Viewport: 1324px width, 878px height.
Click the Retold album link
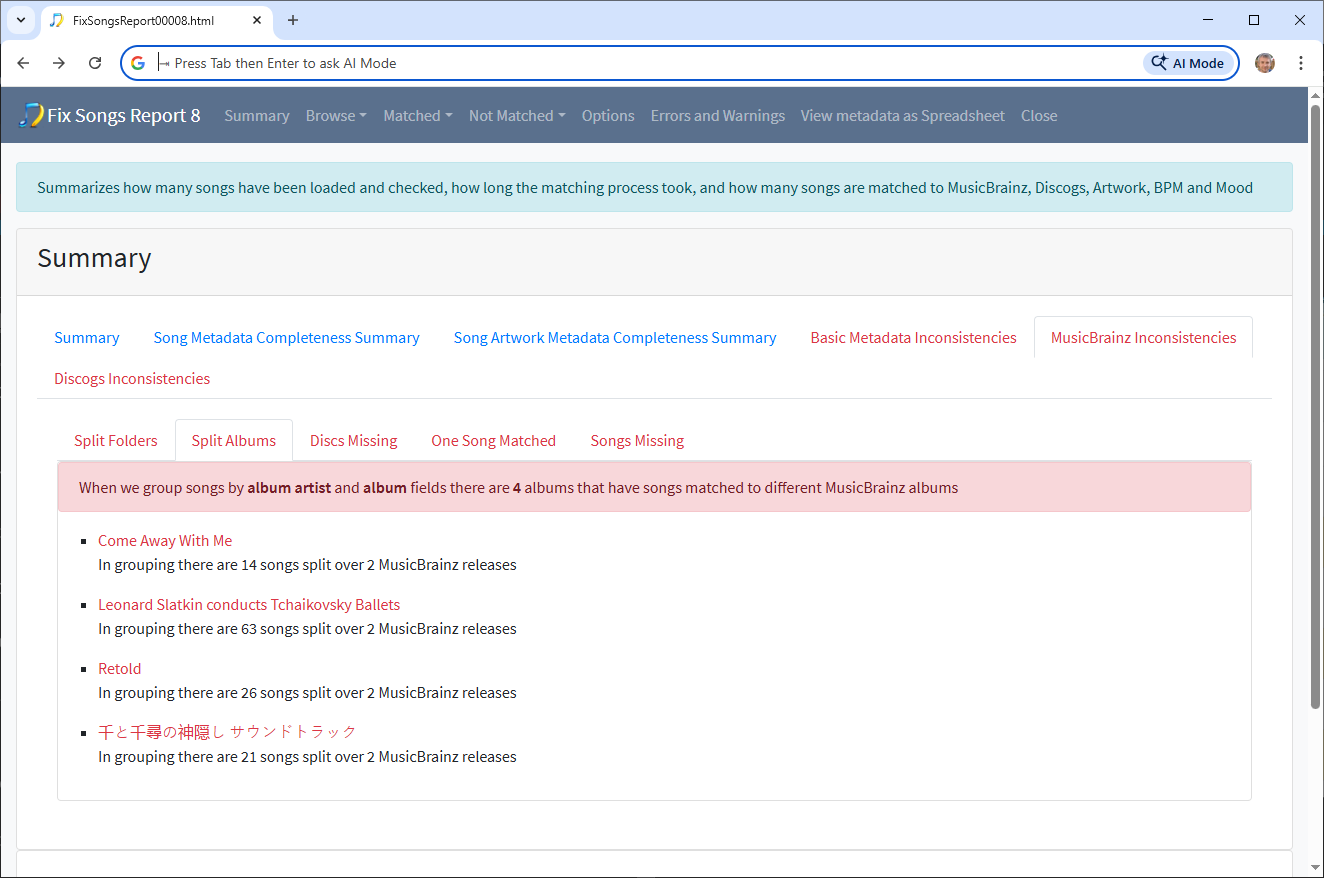click(120, 669)
